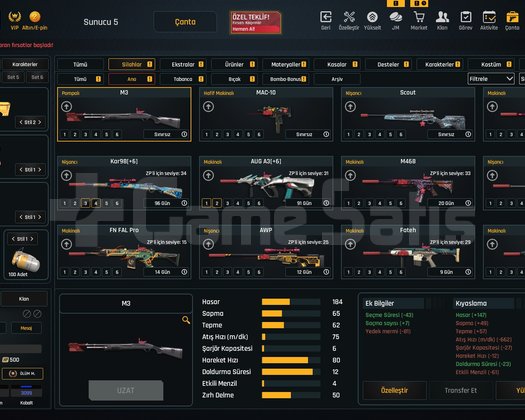Switch to the Ekstralar tab
Image resolution: width=525 pixels, height=420 pixels.
pyautogui.click(x=183, y=64)
